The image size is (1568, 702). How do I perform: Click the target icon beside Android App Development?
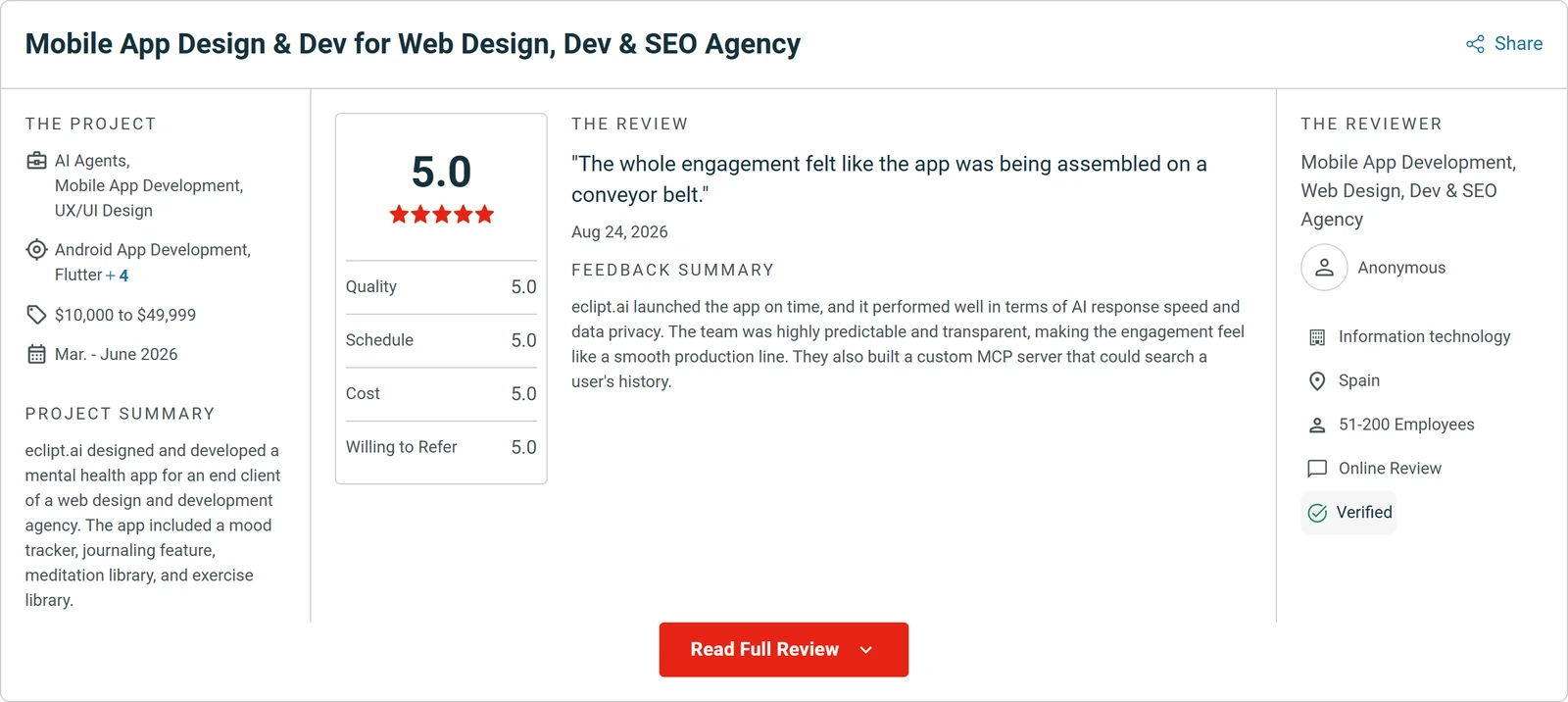point(36,250)
